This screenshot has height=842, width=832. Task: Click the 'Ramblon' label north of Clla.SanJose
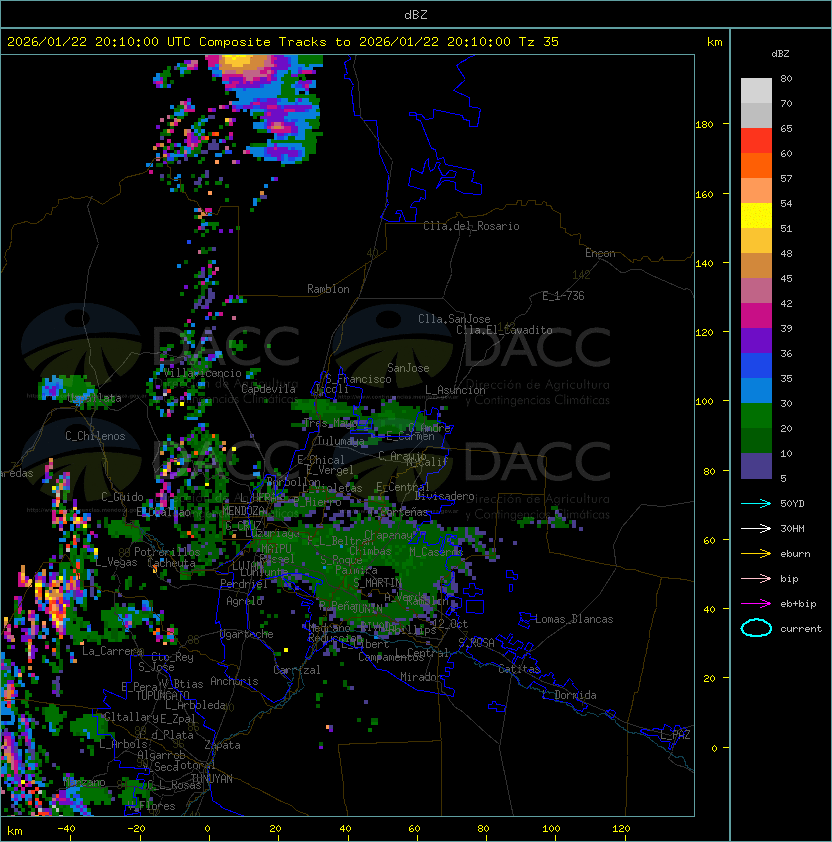click(x=328, y=289)
